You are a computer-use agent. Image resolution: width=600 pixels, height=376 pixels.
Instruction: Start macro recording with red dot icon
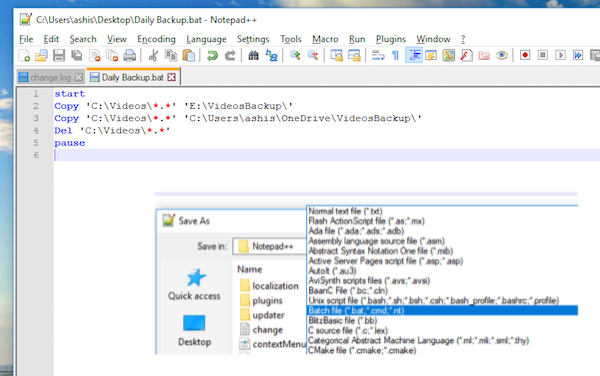[525, 55]
